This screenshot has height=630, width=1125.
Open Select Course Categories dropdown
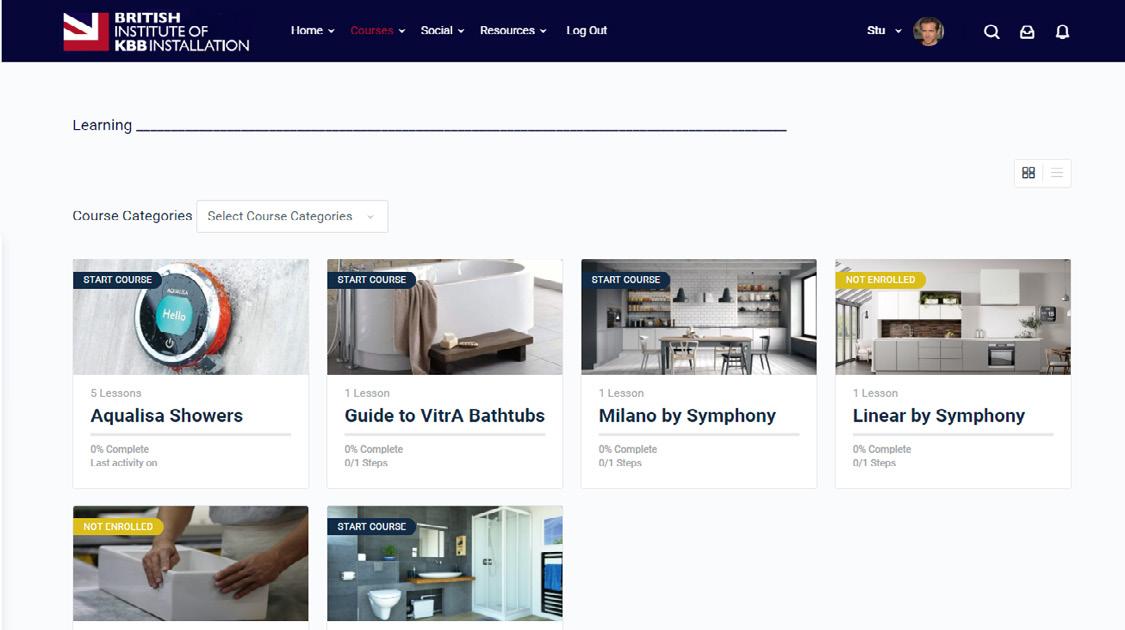click(292, 216)
